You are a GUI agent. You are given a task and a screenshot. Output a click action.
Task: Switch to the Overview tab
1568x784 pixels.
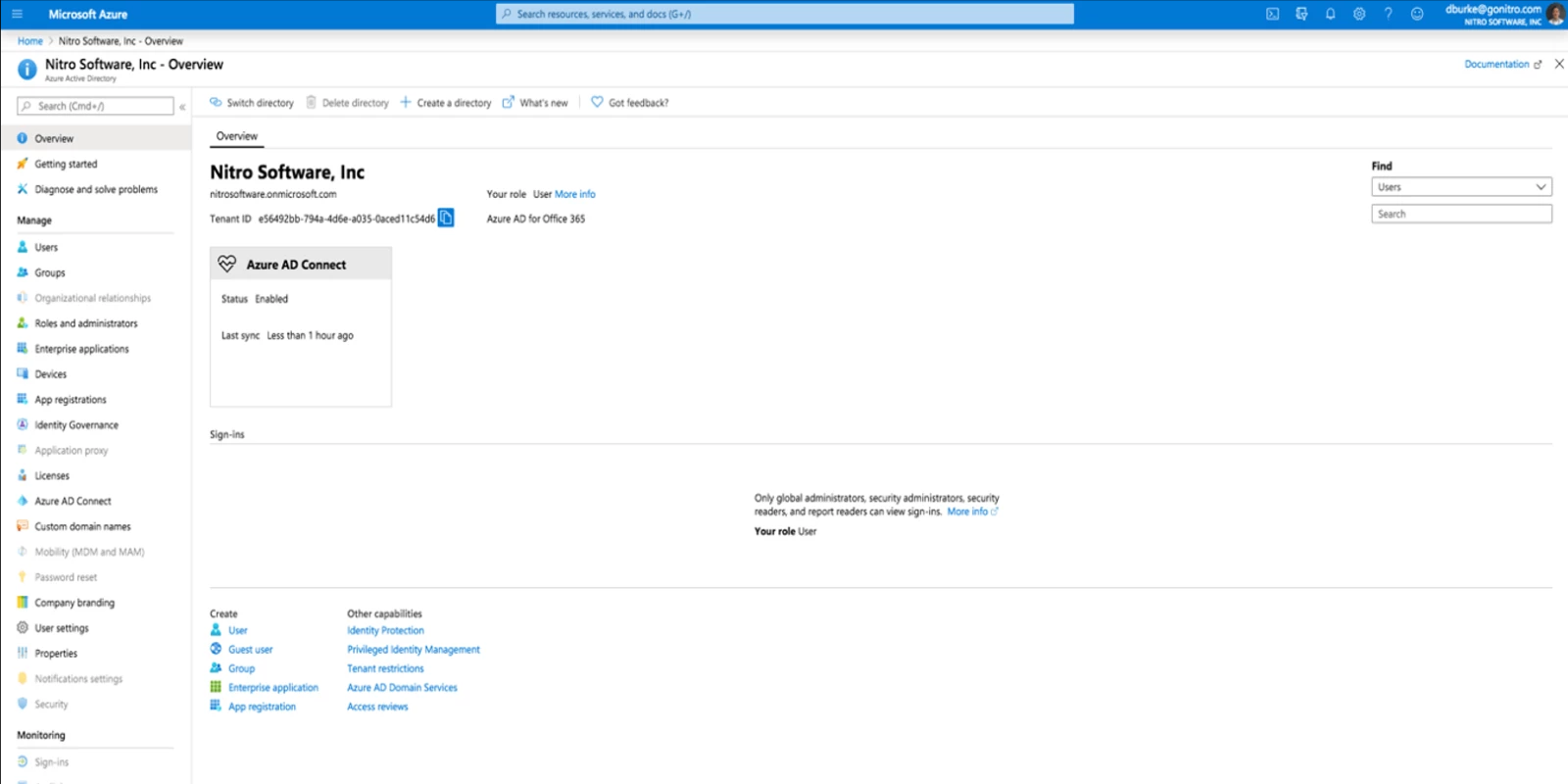pyautogui.click(x=237, y=136)
